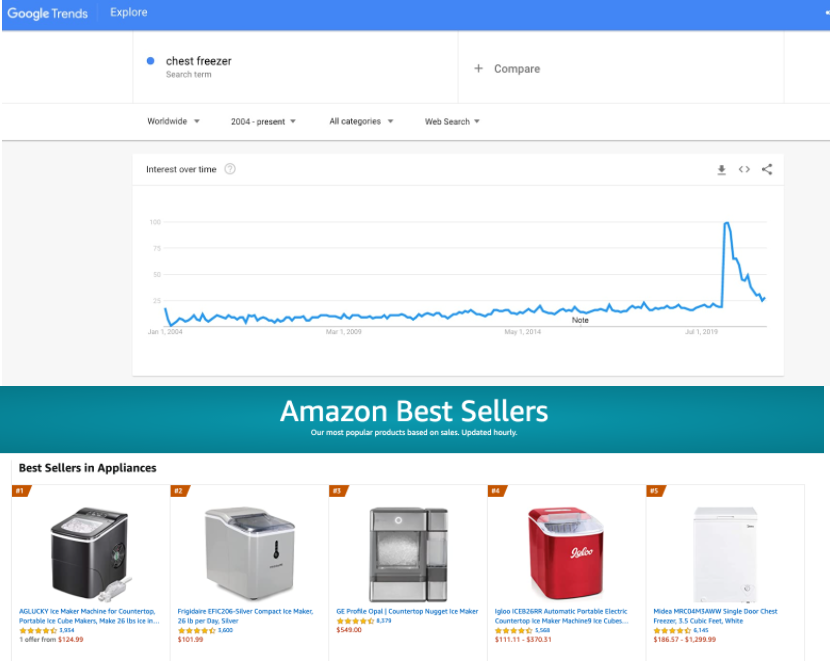830x664 pixels.
Task: Click the red Igloo ice maker image
Action: 565,553
